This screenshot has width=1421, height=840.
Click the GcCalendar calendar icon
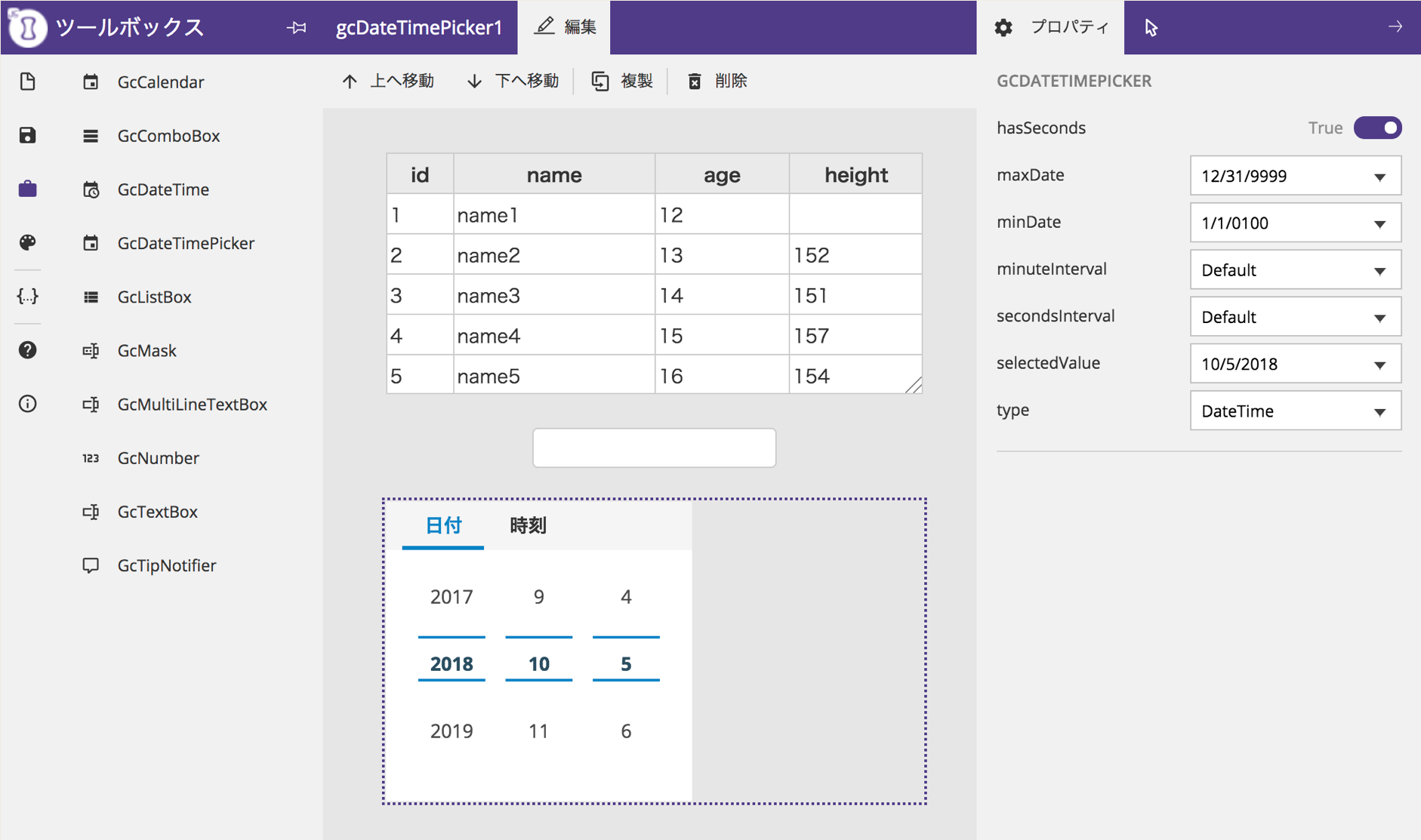(x=91, y=82)
